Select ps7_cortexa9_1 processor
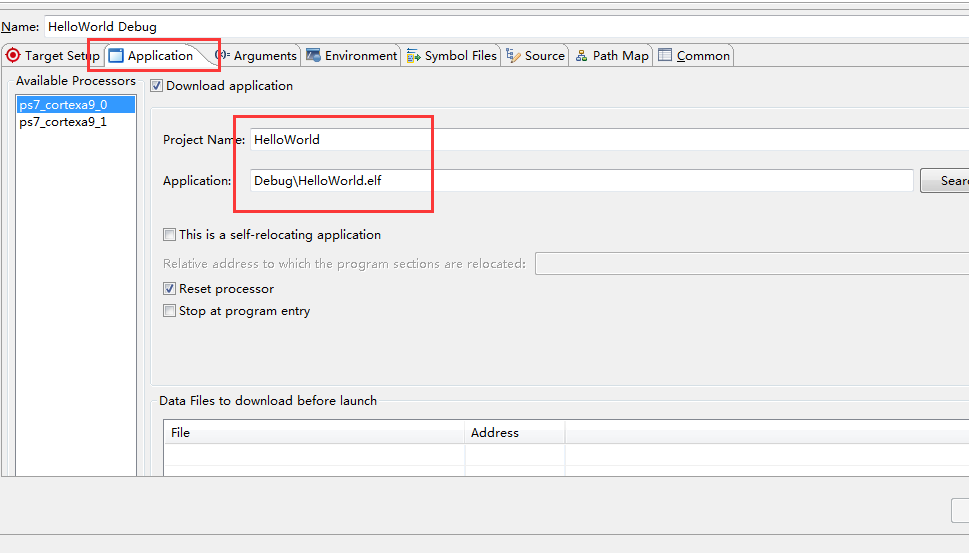The height and width of the screenshot is (553, 969). coord(63,122)
